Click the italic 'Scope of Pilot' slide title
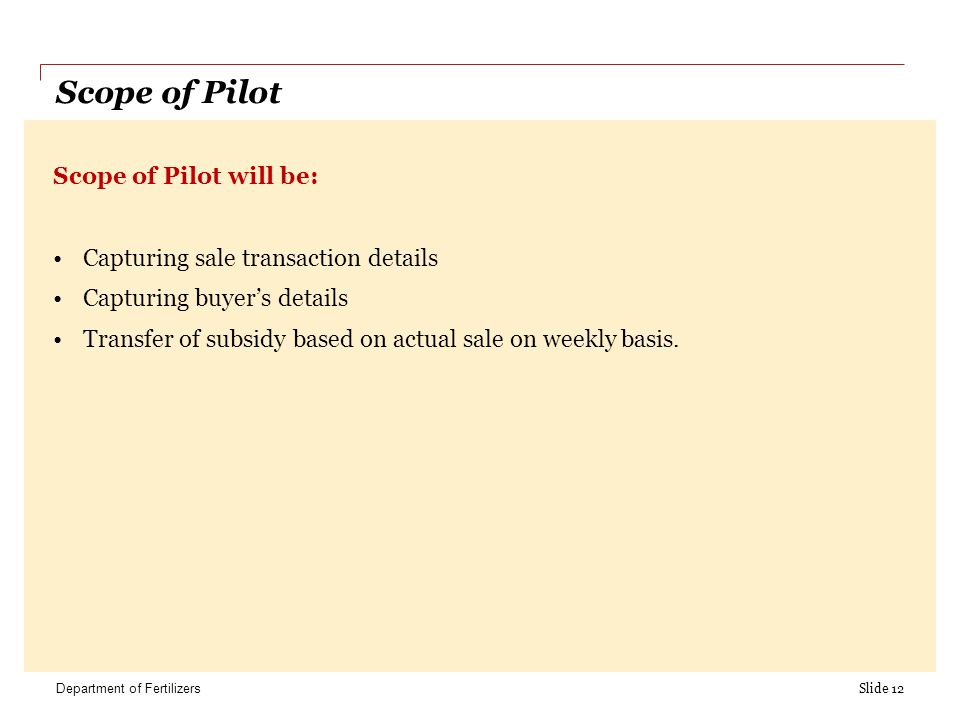This screenshot has height=720, width=960. point(168,94)
